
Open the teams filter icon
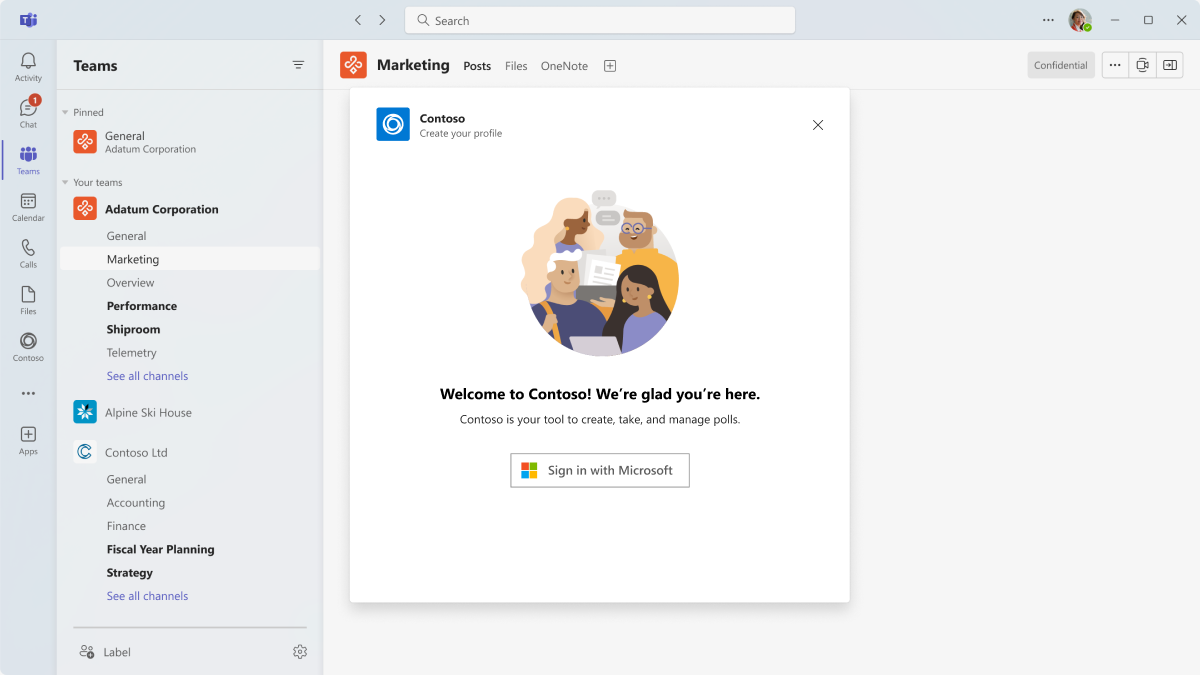tap(298, 65)
